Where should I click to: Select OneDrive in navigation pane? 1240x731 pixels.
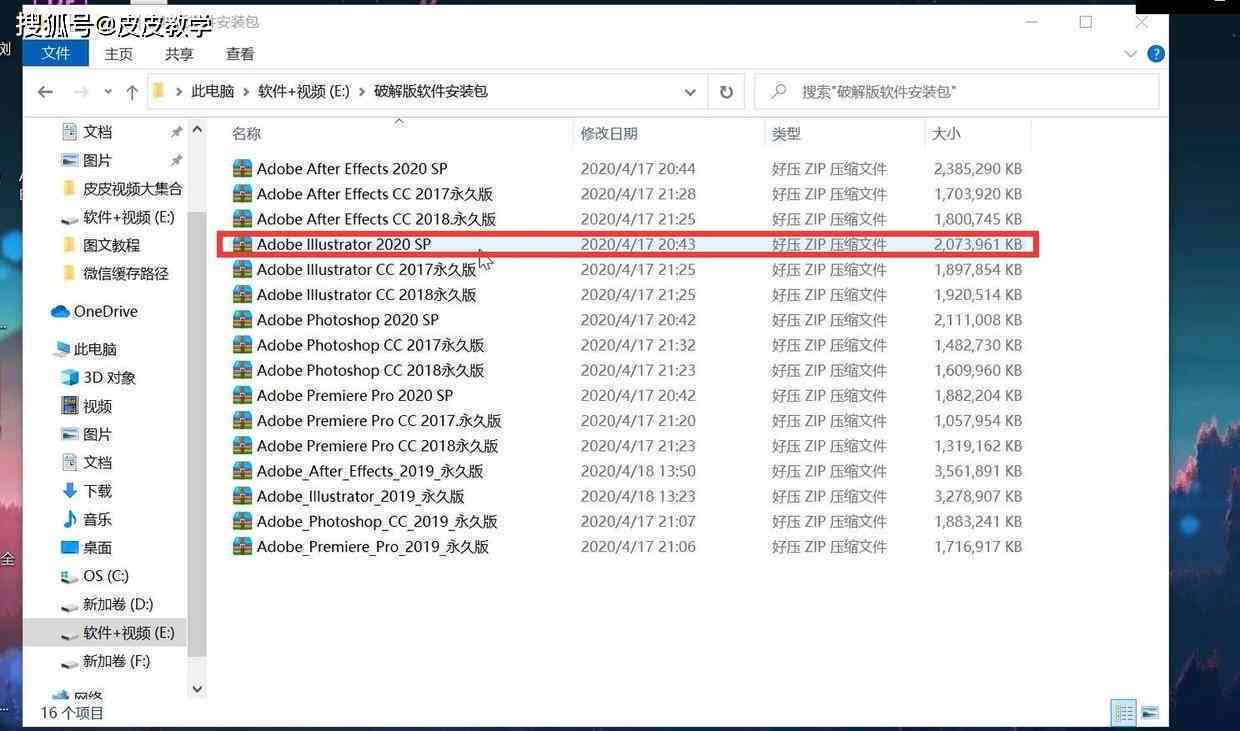point(105,312)
